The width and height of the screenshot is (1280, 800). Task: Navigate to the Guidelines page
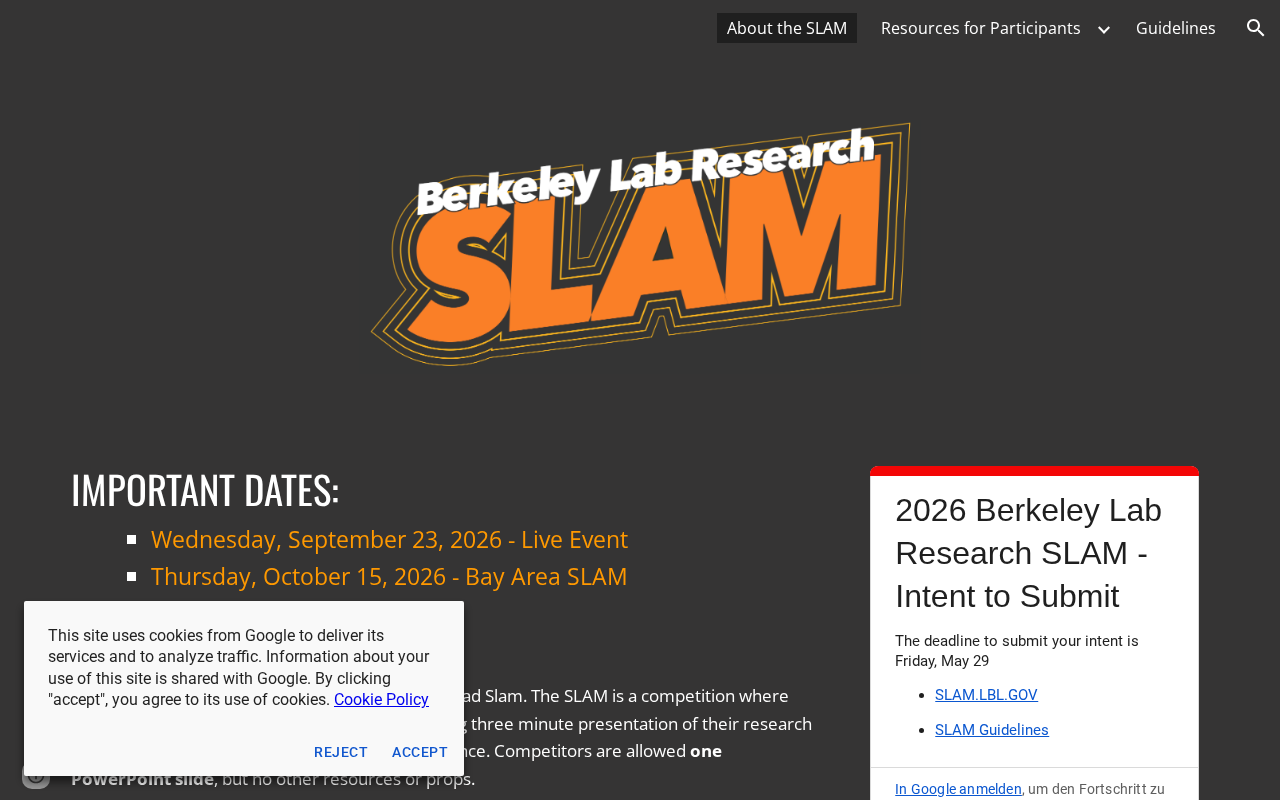click(x=1175, y=28)
